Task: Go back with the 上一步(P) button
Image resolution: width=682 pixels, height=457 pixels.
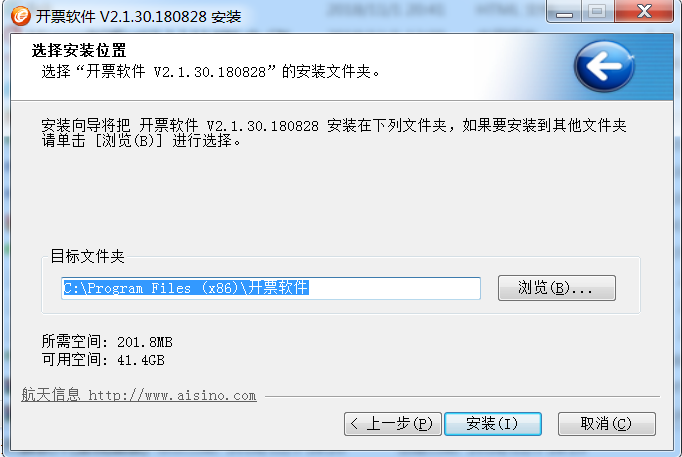Action: [x=393, y=424]
